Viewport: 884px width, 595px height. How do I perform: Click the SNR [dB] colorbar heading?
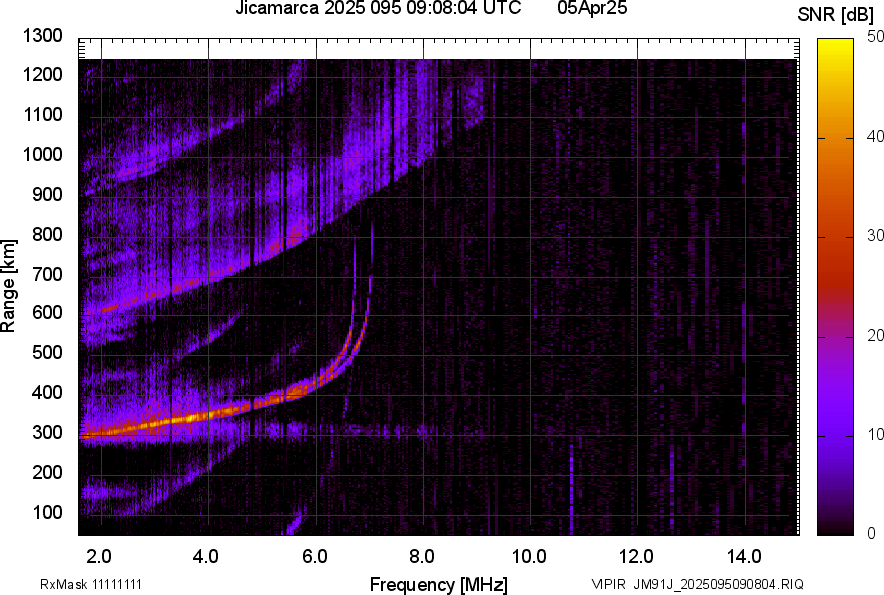pyautogui.click(x=836, y=15)
